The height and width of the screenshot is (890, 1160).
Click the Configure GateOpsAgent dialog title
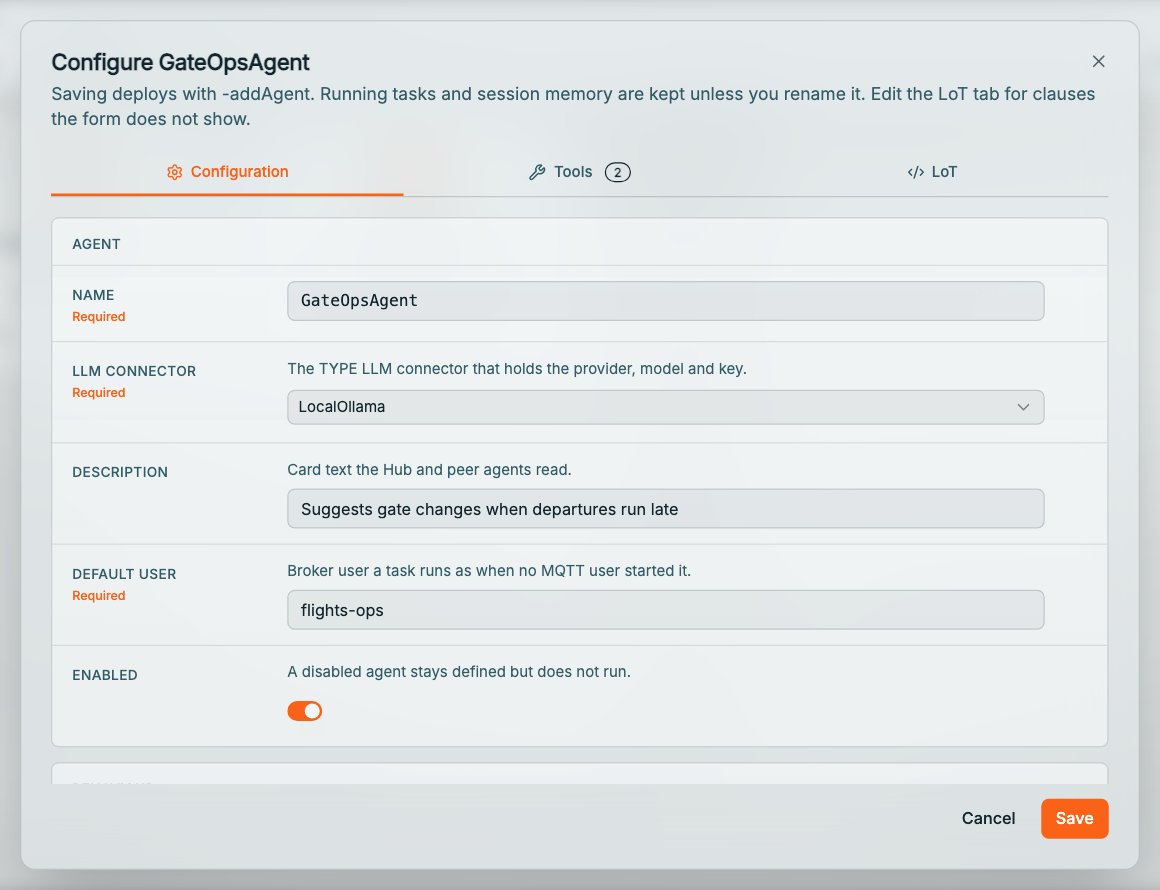tap(181, 62)
